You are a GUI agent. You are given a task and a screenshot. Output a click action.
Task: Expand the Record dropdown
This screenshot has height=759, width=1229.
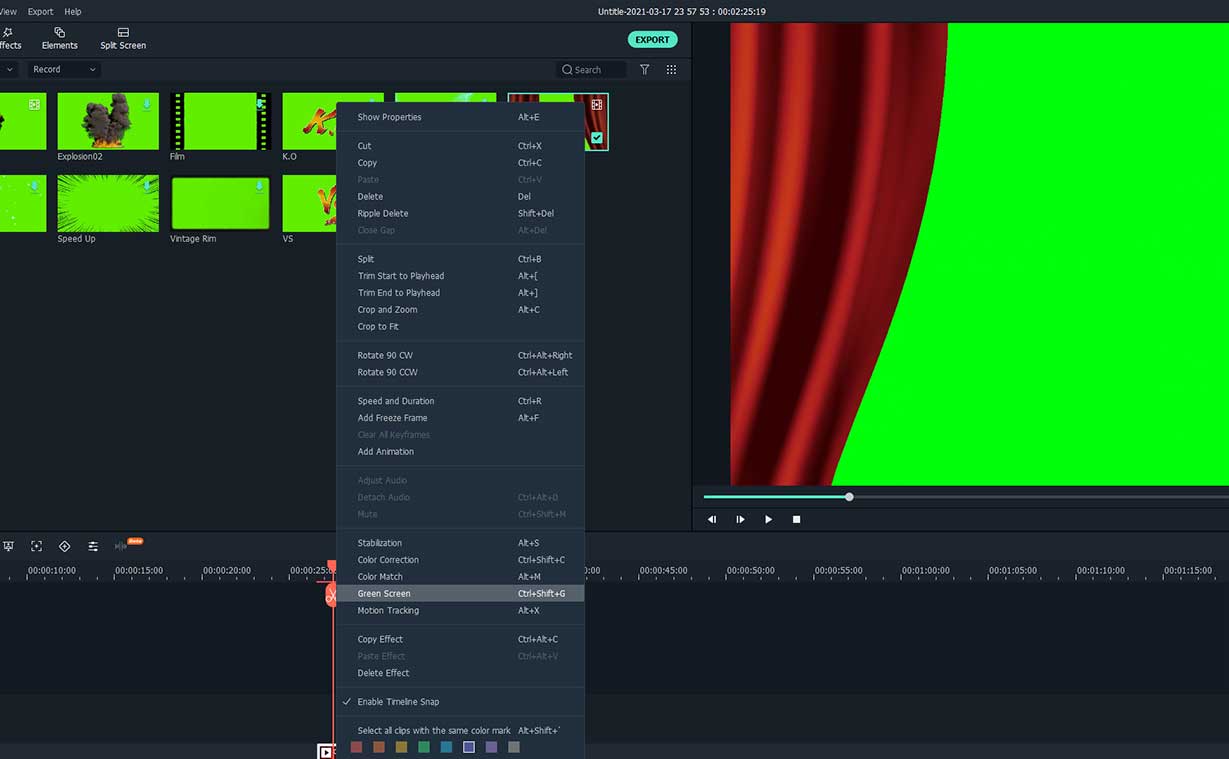click(63, 70)
